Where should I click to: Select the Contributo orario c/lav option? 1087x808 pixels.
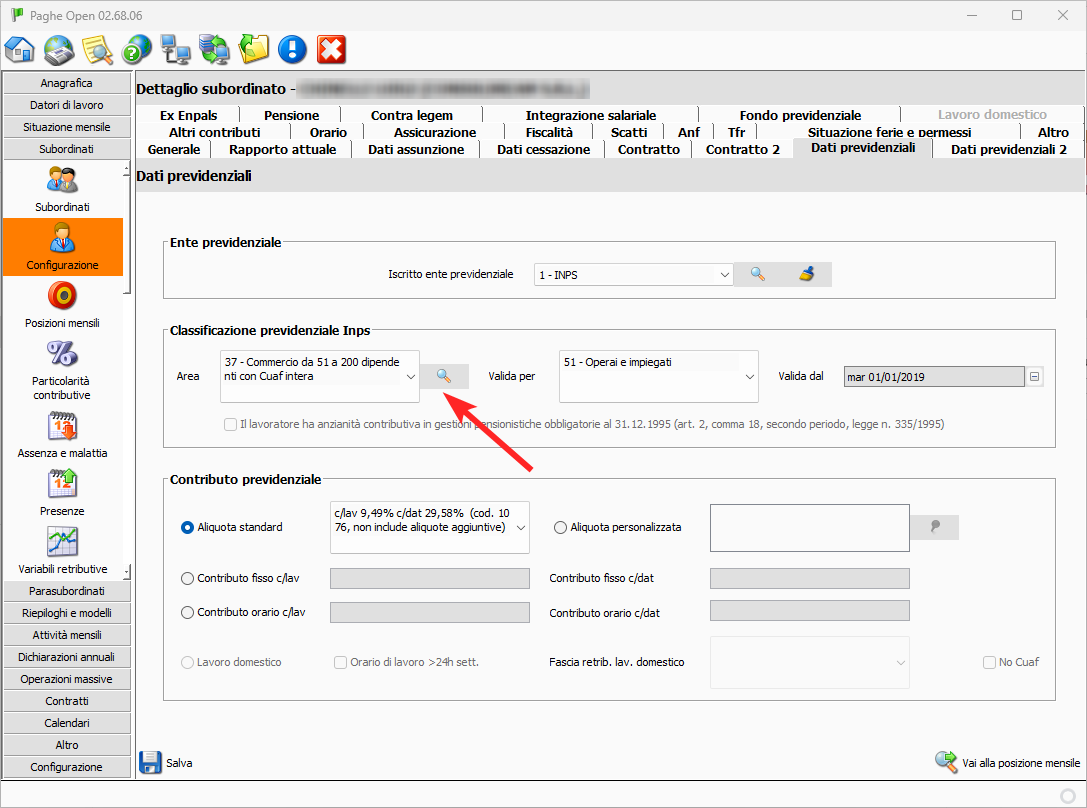tap(187, 612)
